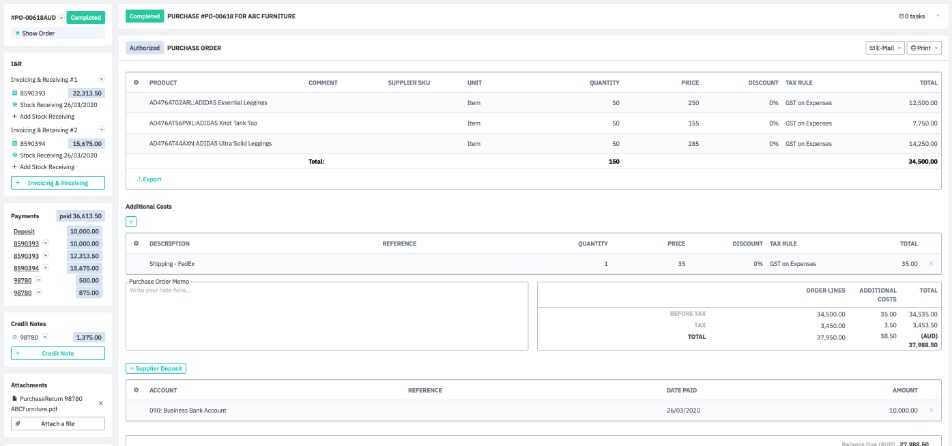The image size is (952, 446).
Task: Click the gear icon in Product table header
Action: tap(136, 82)
